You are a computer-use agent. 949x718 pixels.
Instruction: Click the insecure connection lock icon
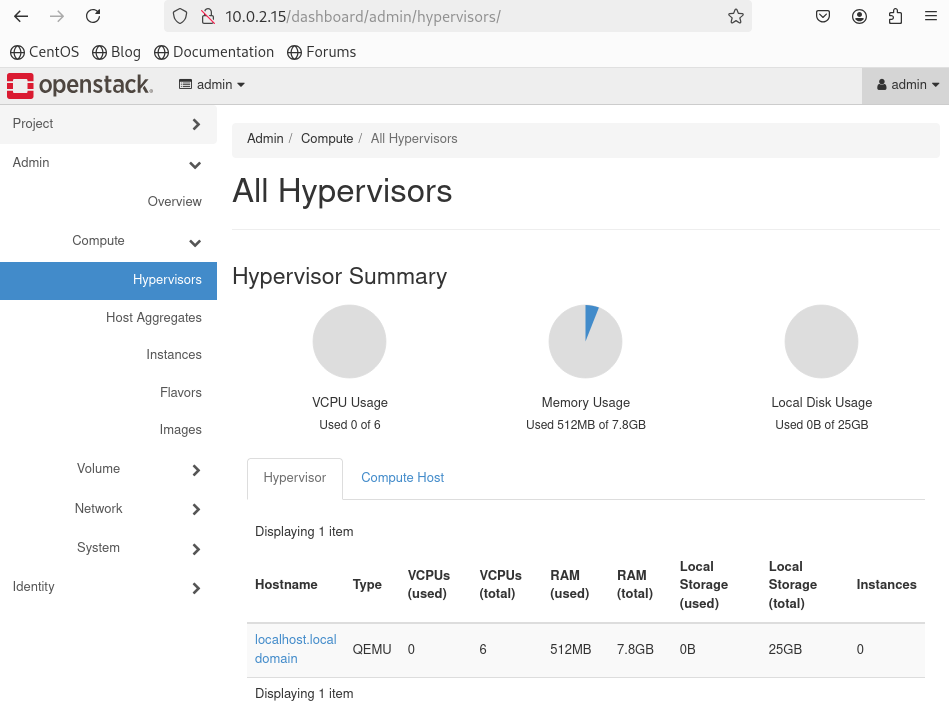point(208,16)
